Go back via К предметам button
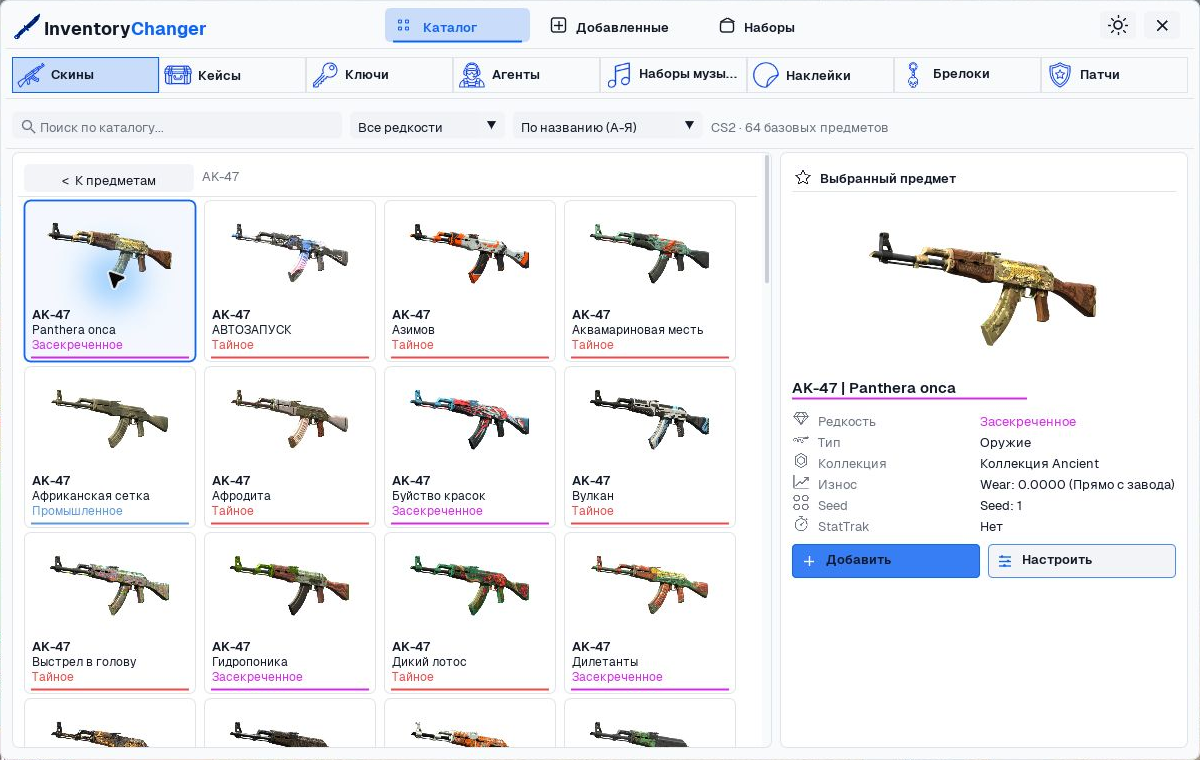 [109, 179]
